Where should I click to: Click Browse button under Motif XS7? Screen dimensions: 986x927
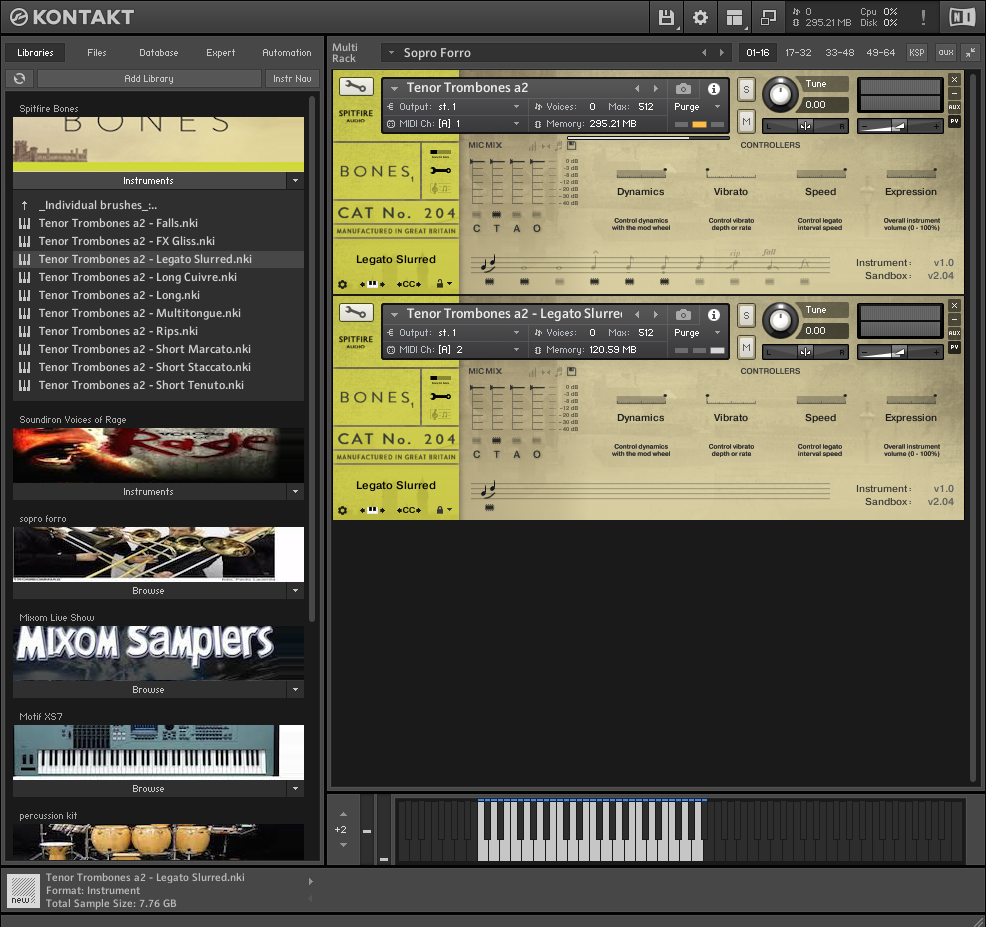click(148, 788)
